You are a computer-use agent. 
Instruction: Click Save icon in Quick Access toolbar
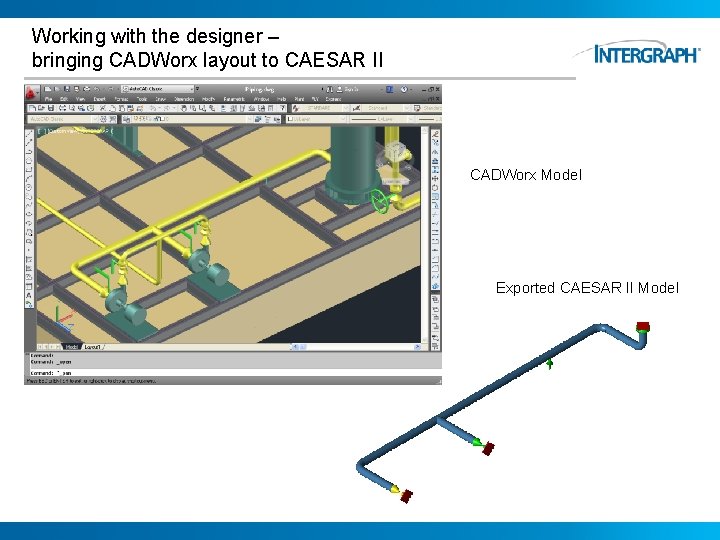pyautogui.click(x=67, y=89)
